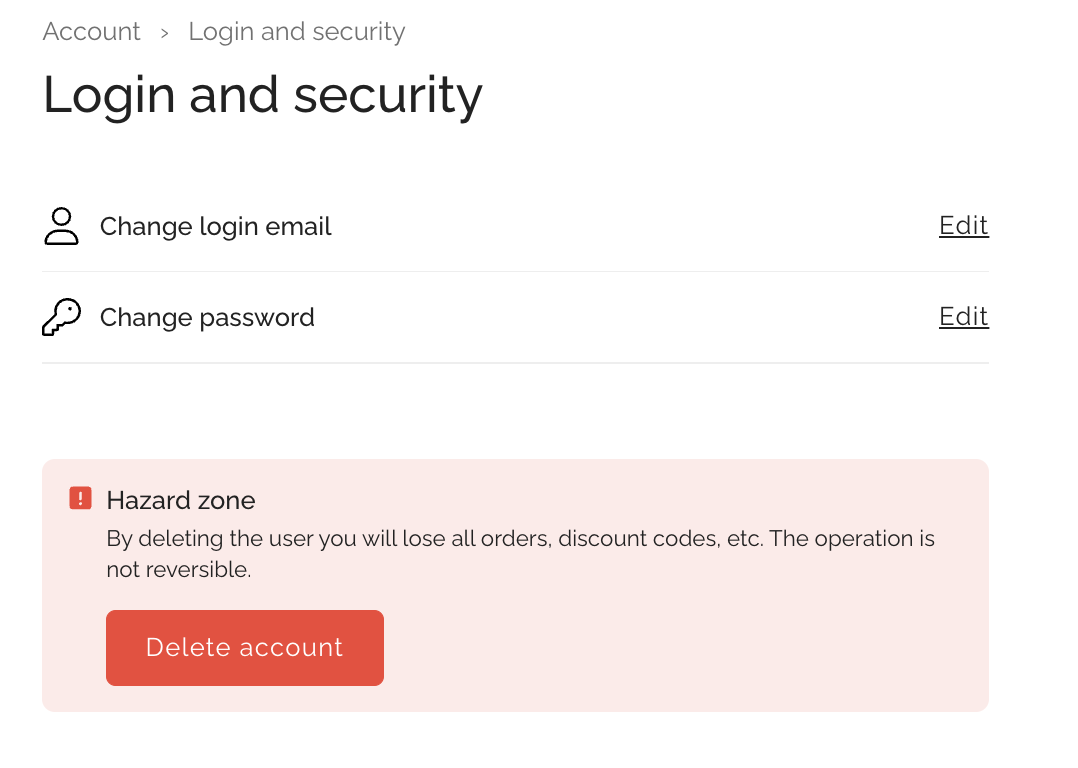Edit the login email
Image resolution: width=1078 pixels, height=768 pixels.
(x=963, y=226)
